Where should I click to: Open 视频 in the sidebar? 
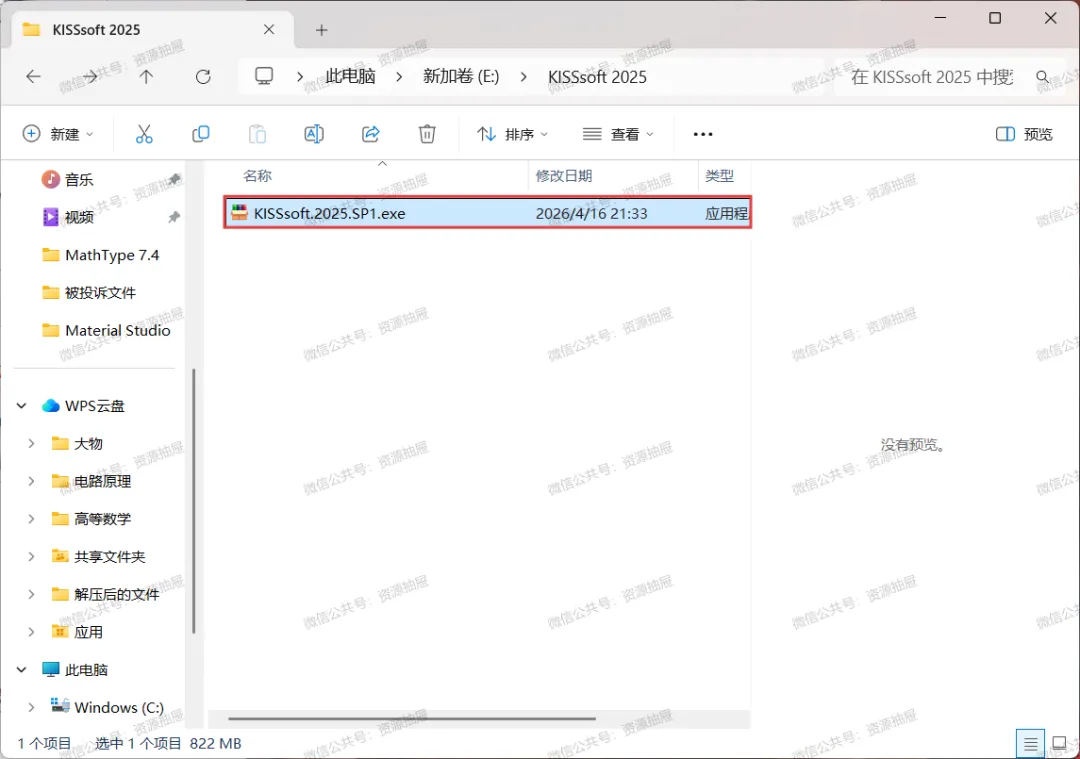tap(79, 218)
